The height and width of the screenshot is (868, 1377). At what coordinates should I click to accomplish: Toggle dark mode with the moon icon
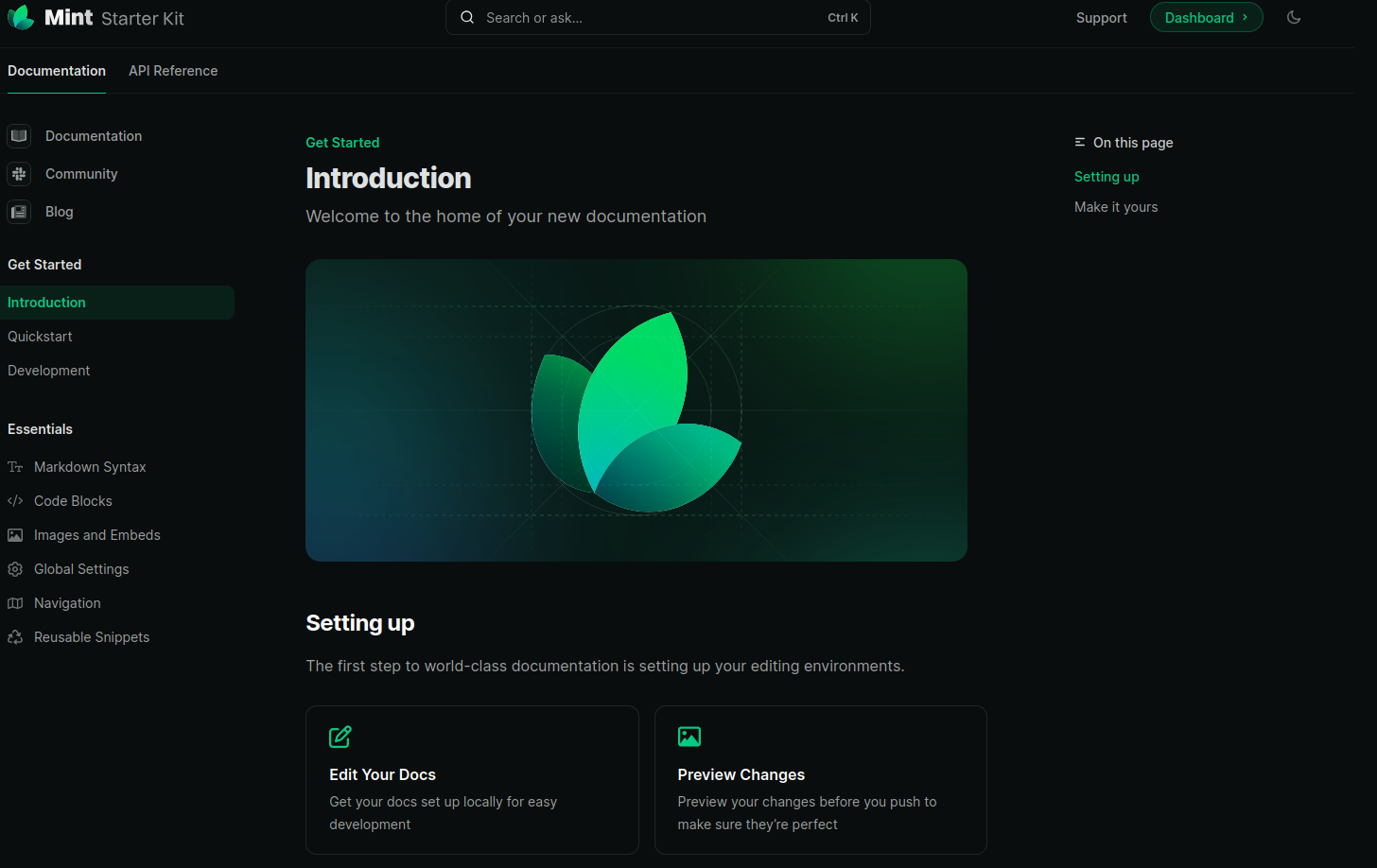point(1294,17)
